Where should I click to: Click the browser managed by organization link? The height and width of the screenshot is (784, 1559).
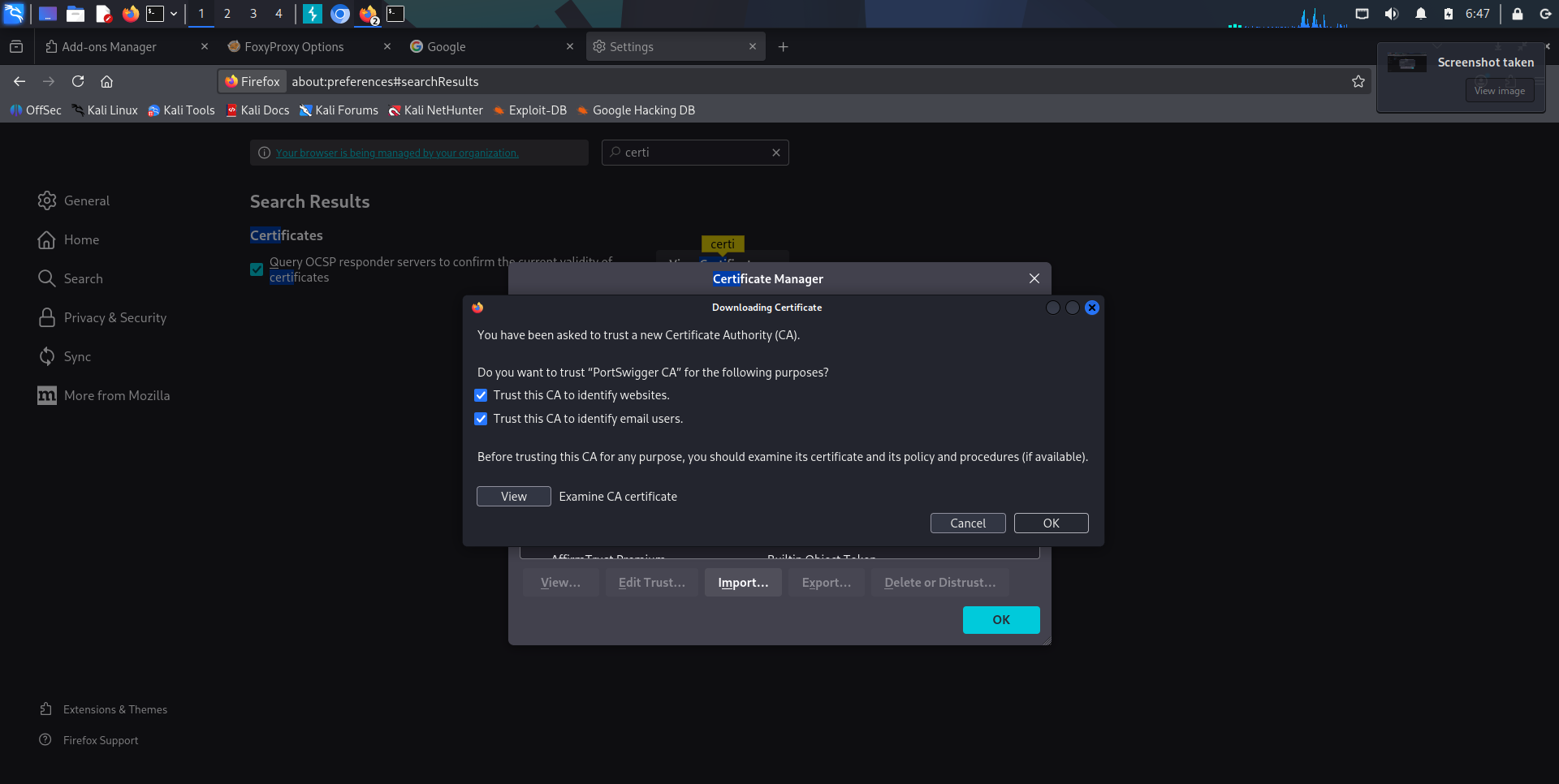pos(397,153)
